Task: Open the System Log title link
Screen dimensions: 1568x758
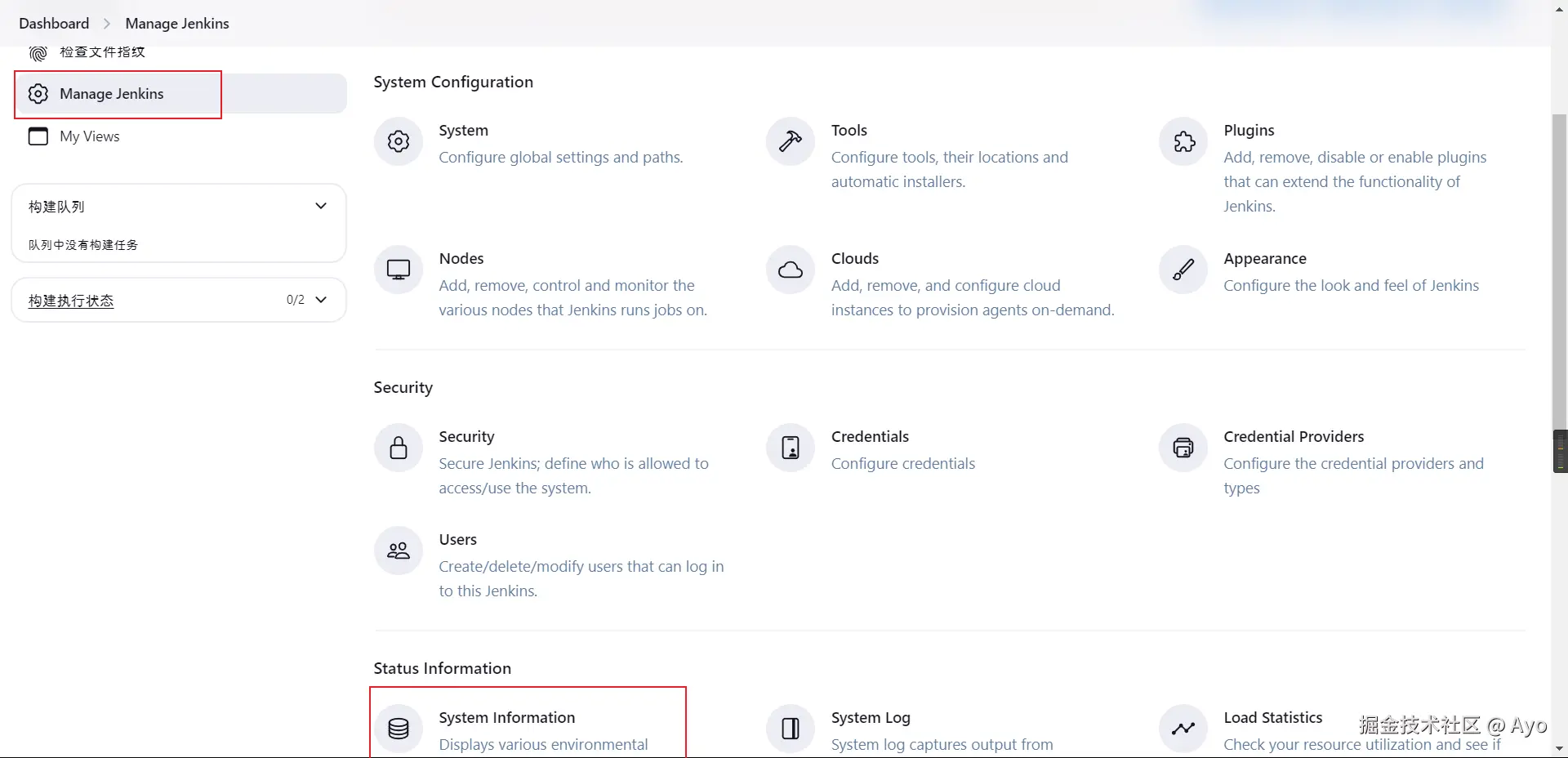Action: pyautogui.click(x=871, y=718)
